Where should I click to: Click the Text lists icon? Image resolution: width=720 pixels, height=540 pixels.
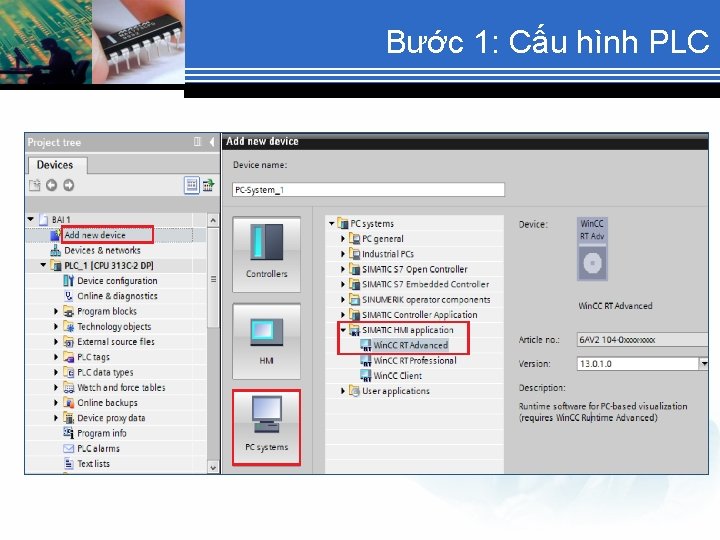click(x=68, y=463)
